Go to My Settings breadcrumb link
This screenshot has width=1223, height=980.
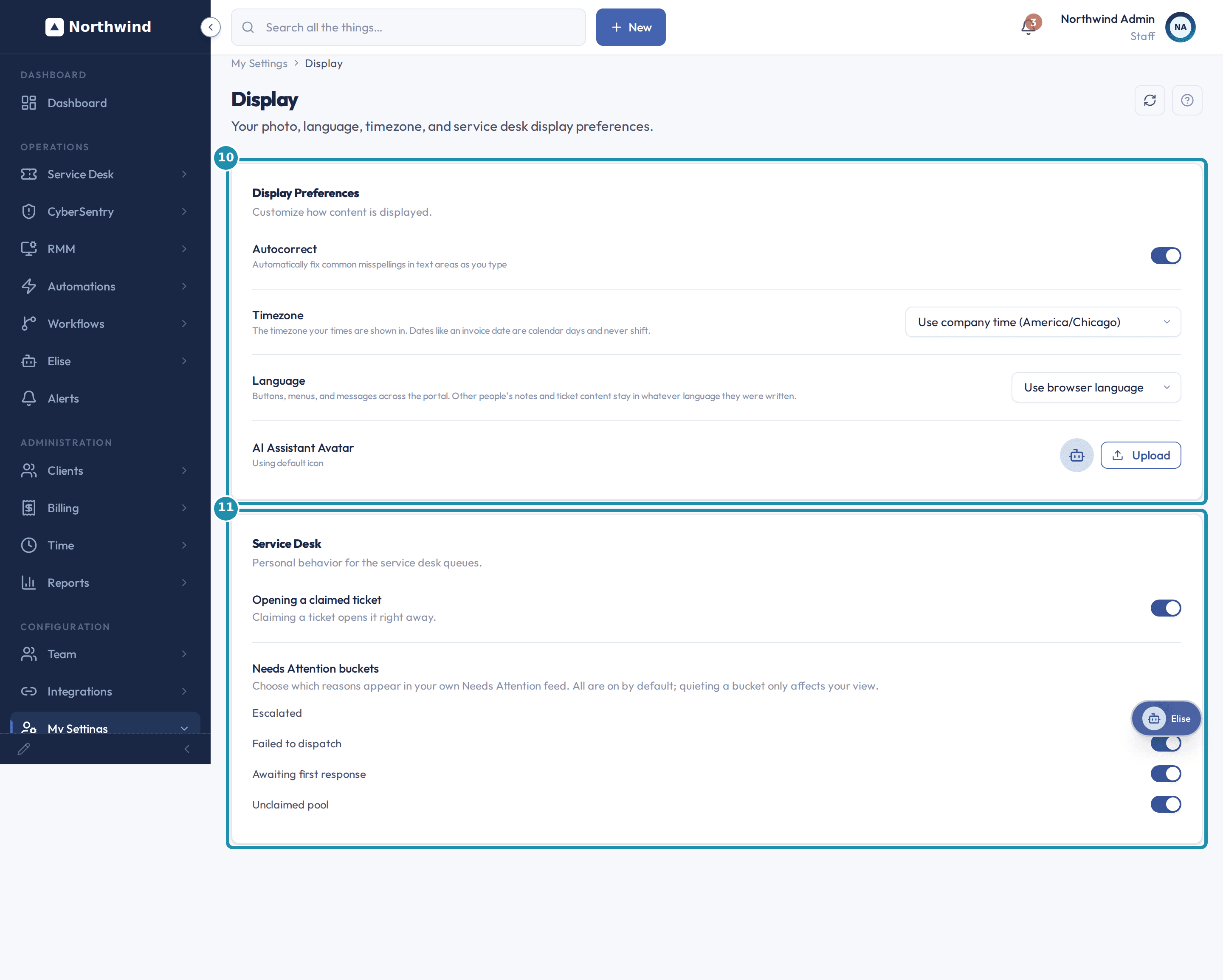pos(259,64)
